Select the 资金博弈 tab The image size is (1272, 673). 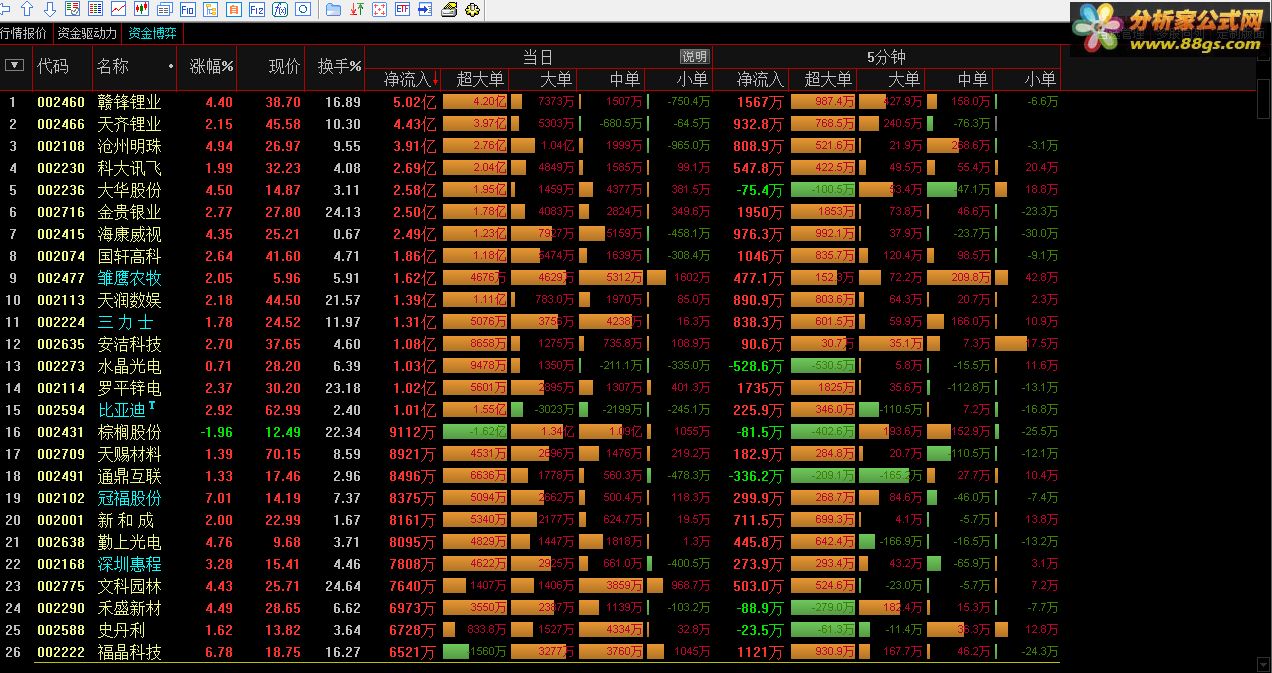[x=153, y=33]
